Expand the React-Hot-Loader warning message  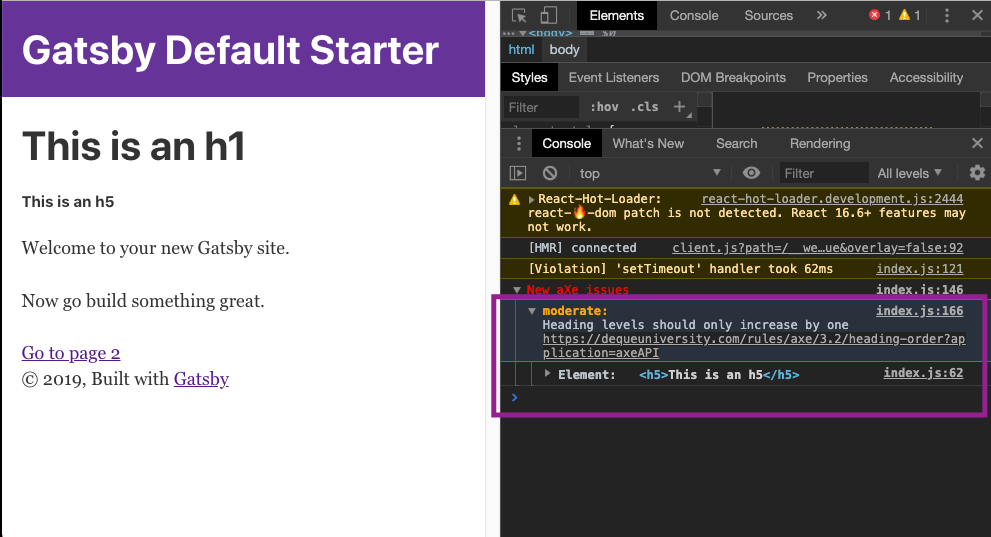(532, 199)
